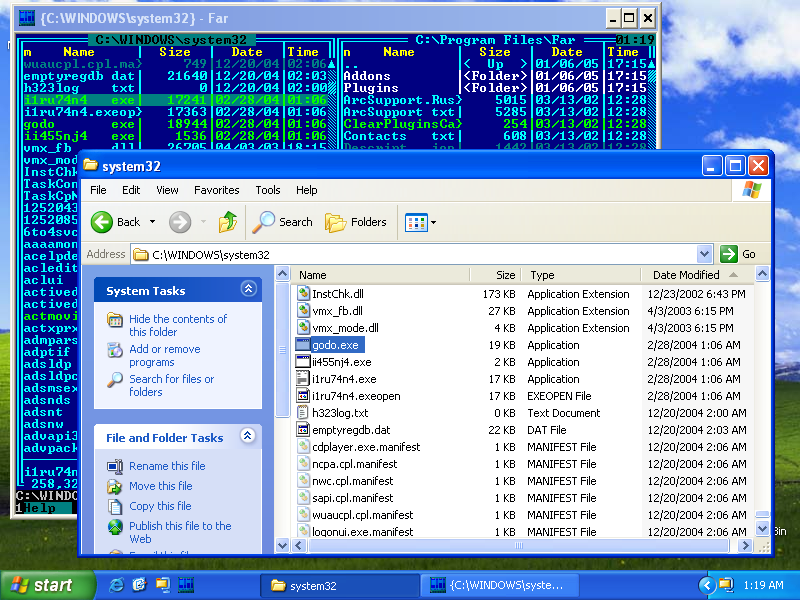The image size is (800, 600).
Task: Open the Back button history dropdown arrow
Action: pos(152,222)
